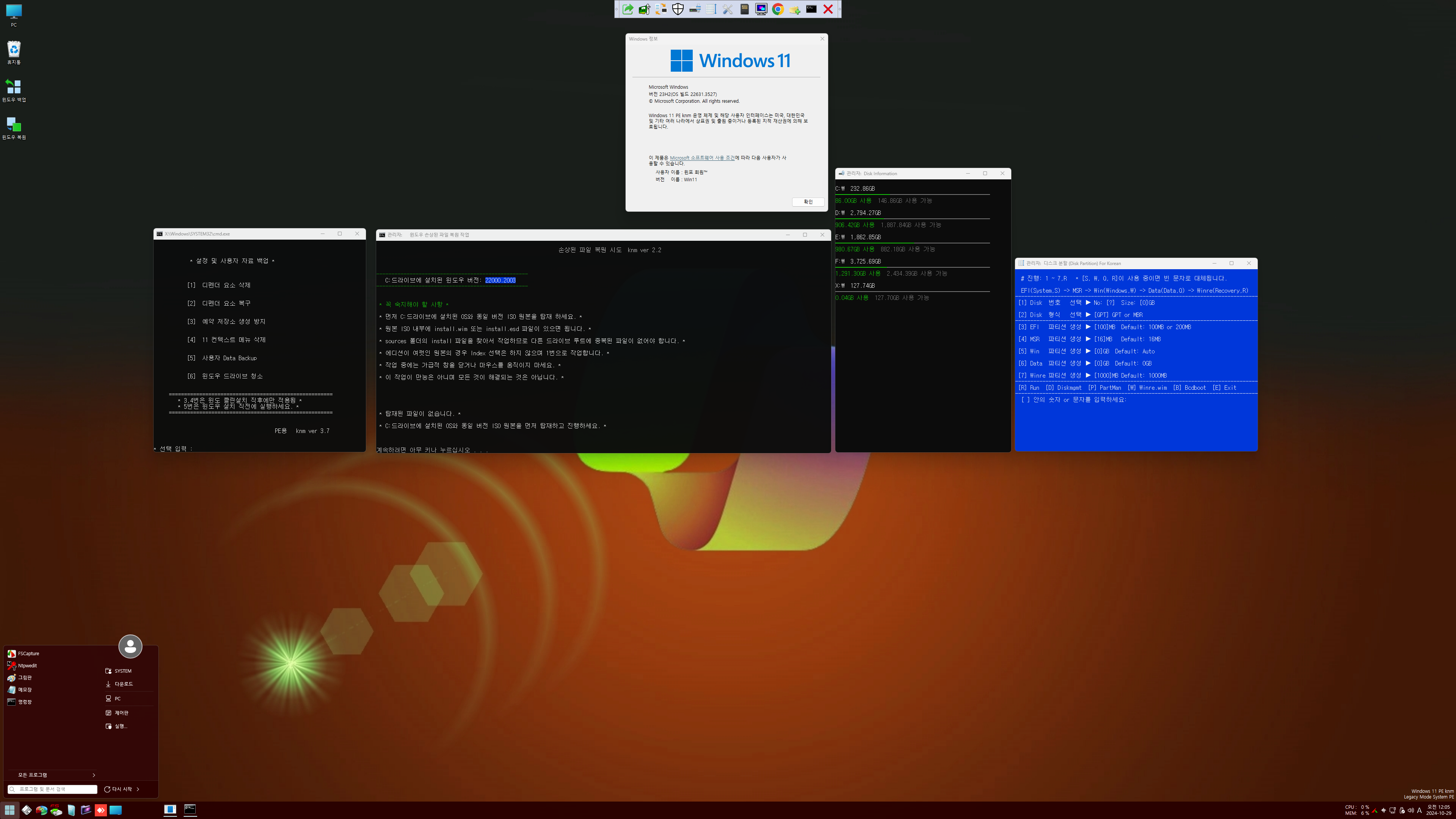The image size is (1456, 819).
Task: Open the floppy disk icon on the taskbar
Action: [27, 810]
